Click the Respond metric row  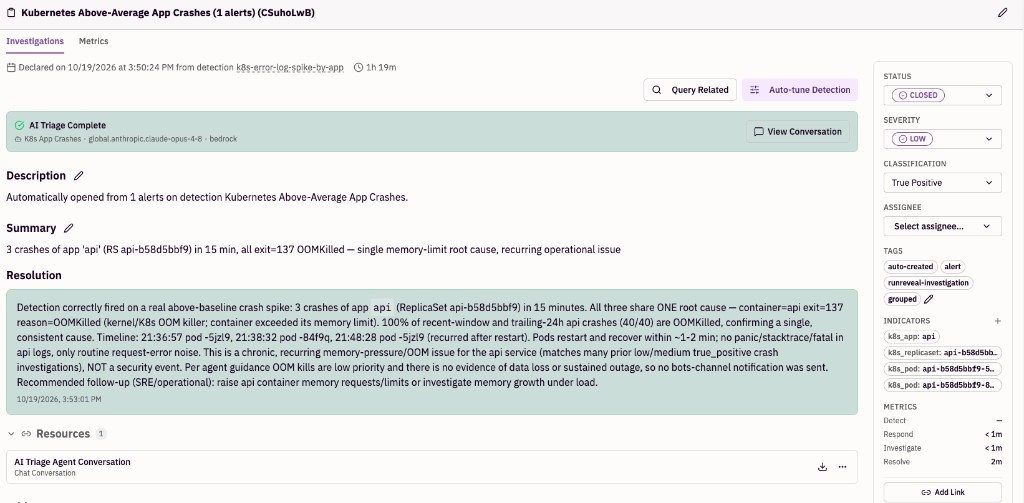942,434
